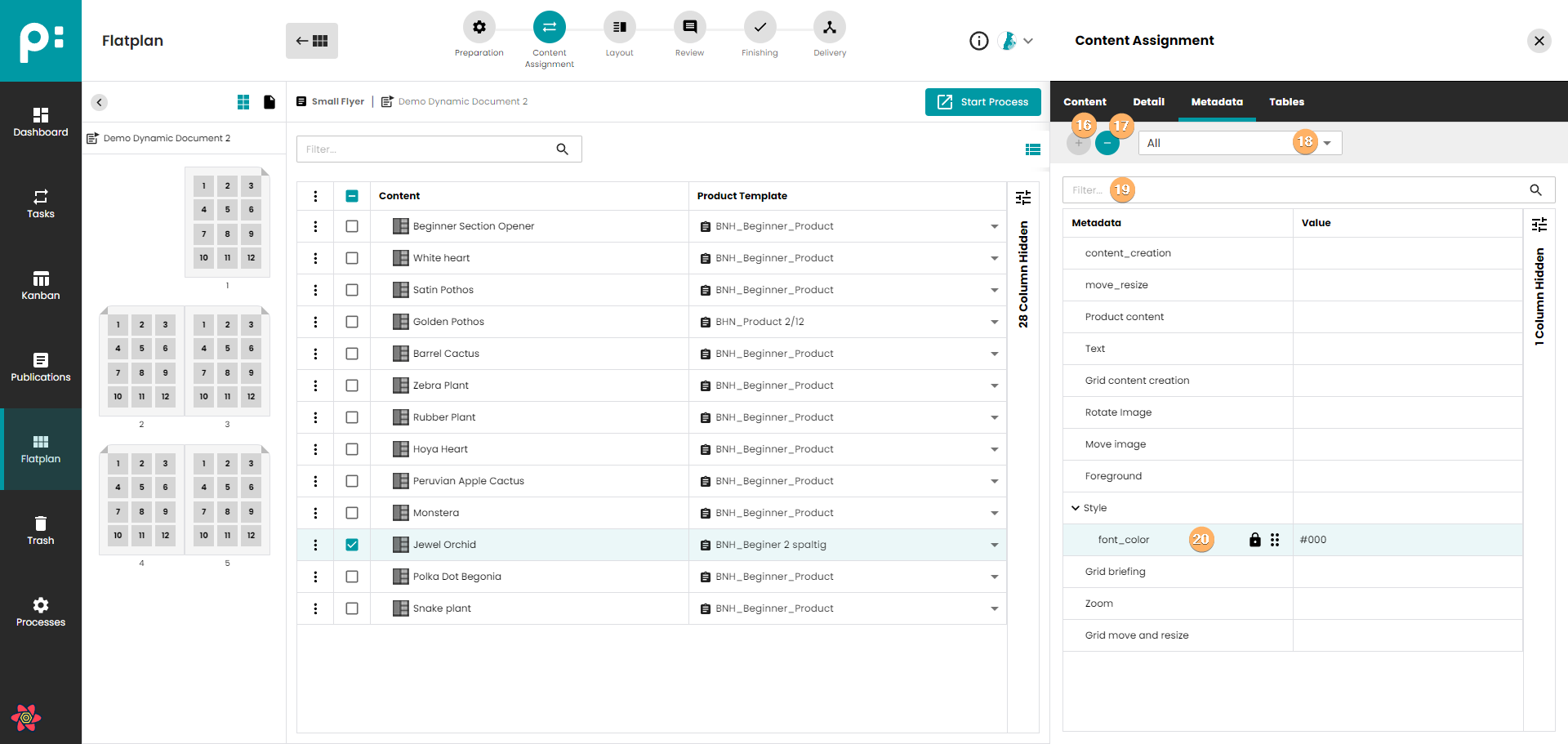Open the Delivery workflow step

coord(829,28)
